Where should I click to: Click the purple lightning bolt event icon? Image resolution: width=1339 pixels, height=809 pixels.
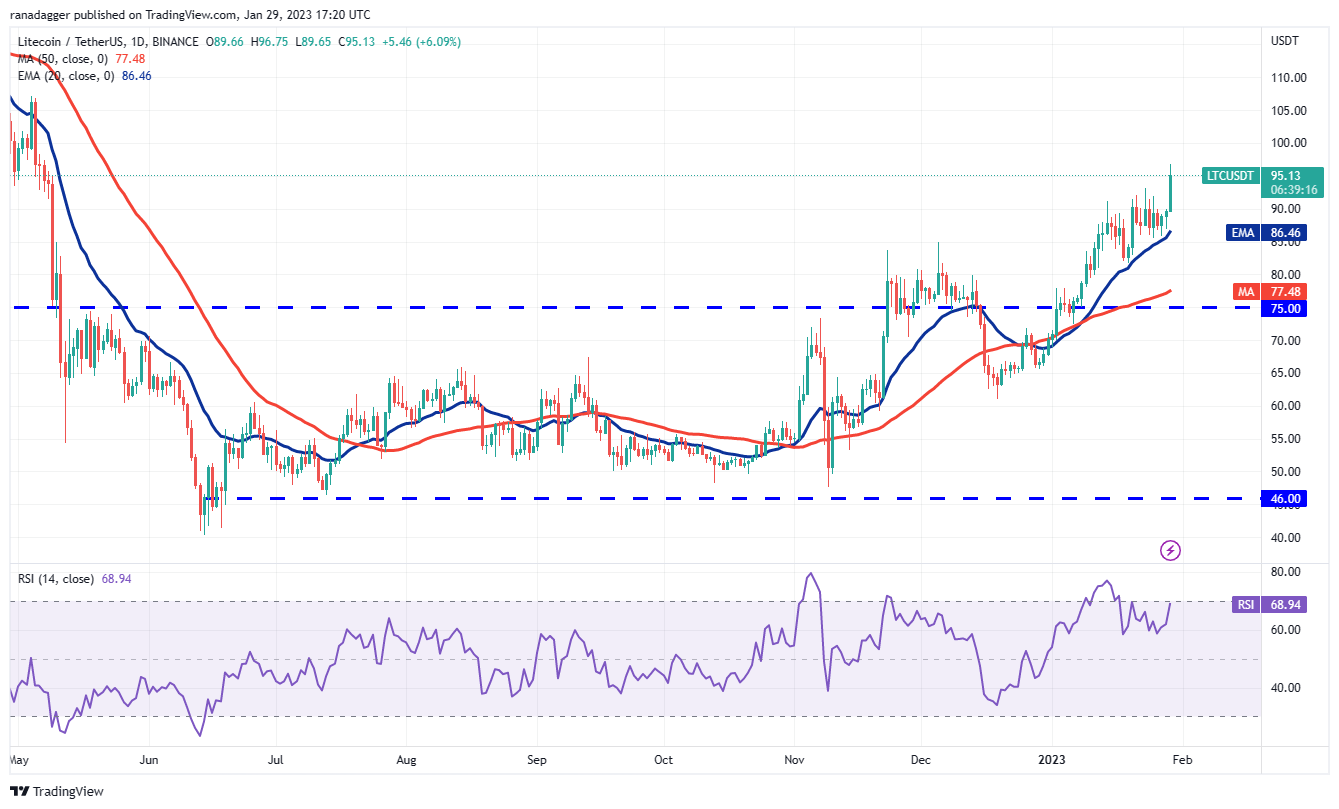click(1170, 550)
